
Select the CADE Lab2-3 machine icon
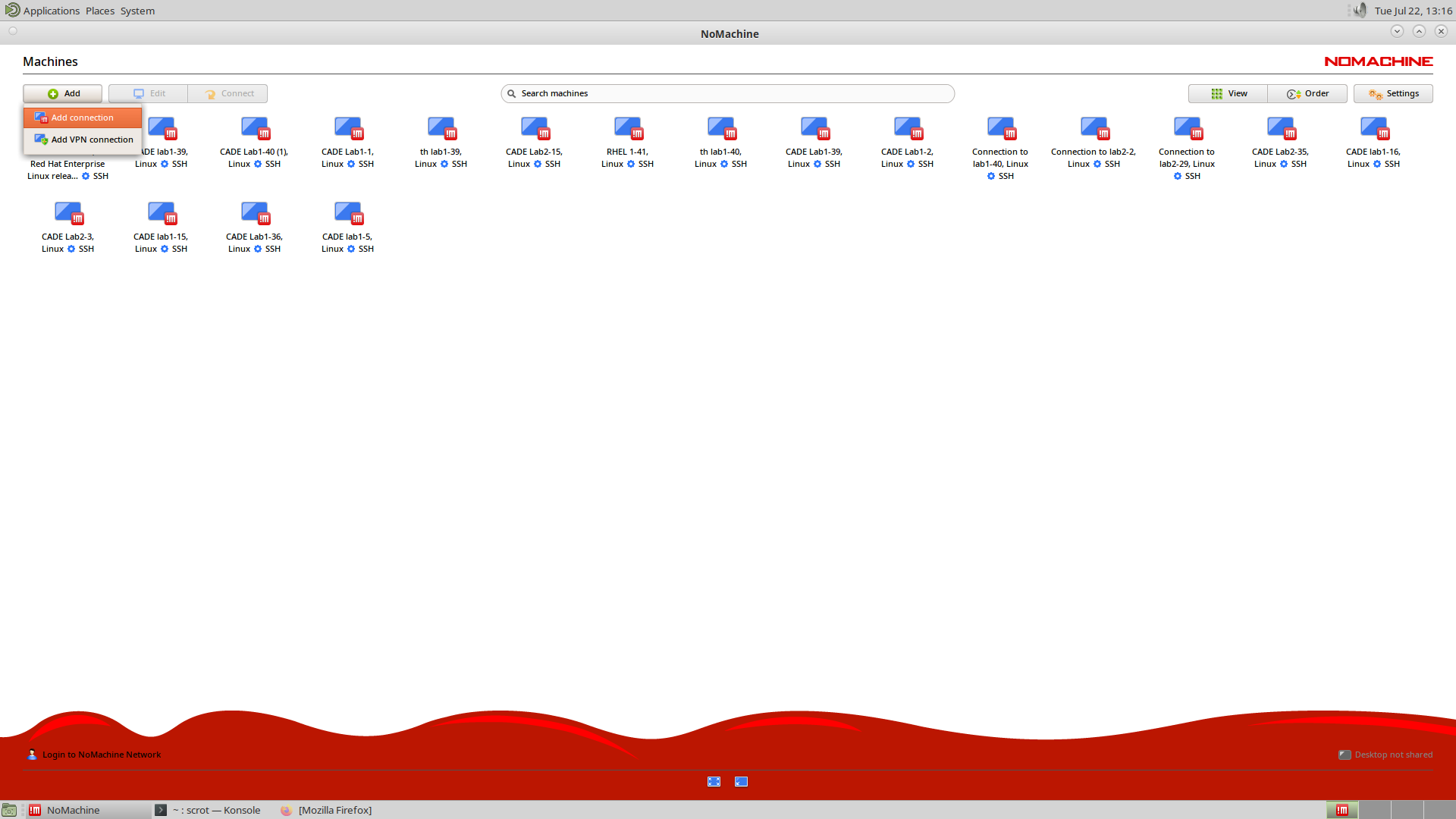pyautogui.click(x=68, y=213)
